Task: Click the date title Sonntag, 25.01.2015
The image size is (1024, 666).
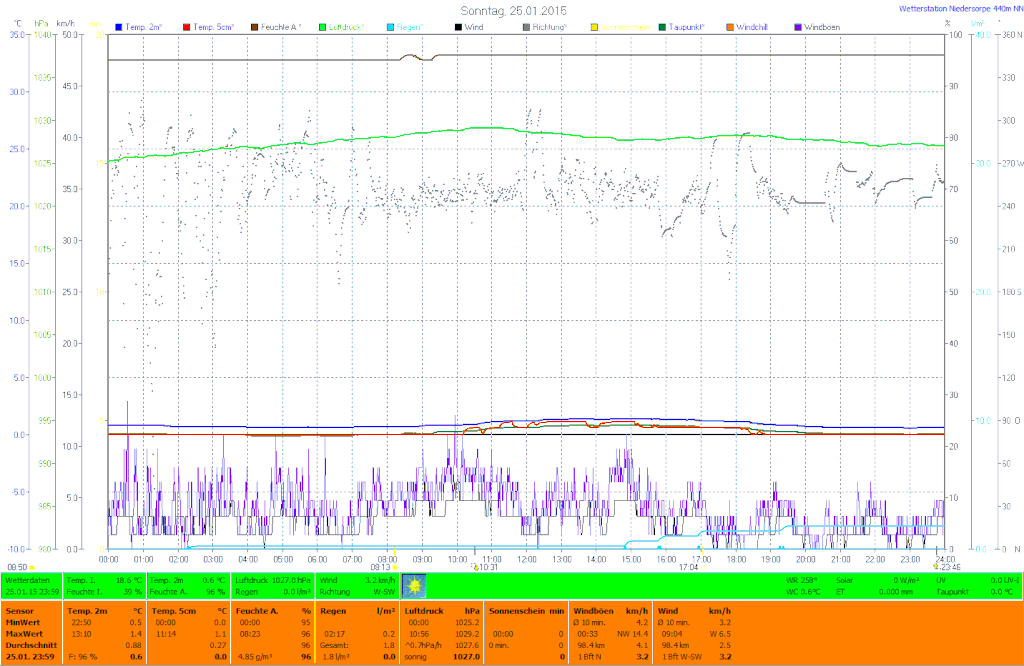Action: click(x=511, y=9)
